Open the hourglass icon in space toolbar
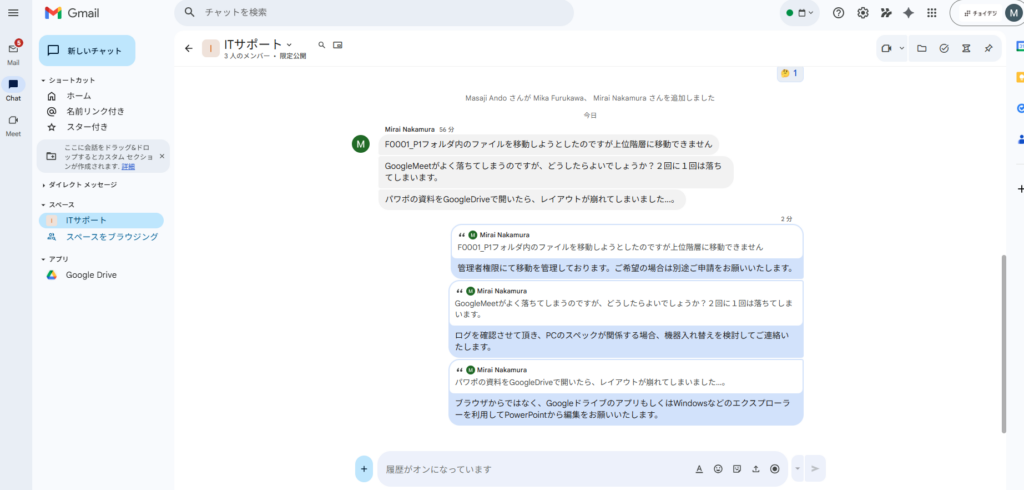 (966, 48)
